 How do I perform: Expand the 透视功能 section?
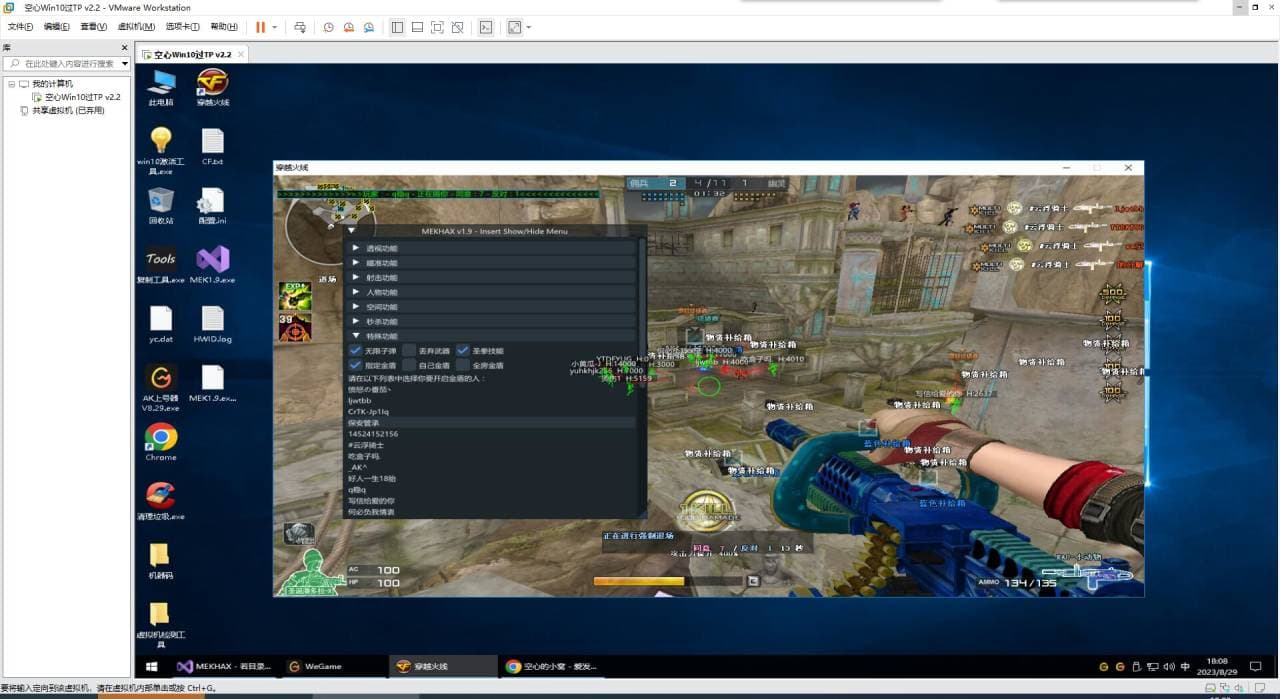490,248
